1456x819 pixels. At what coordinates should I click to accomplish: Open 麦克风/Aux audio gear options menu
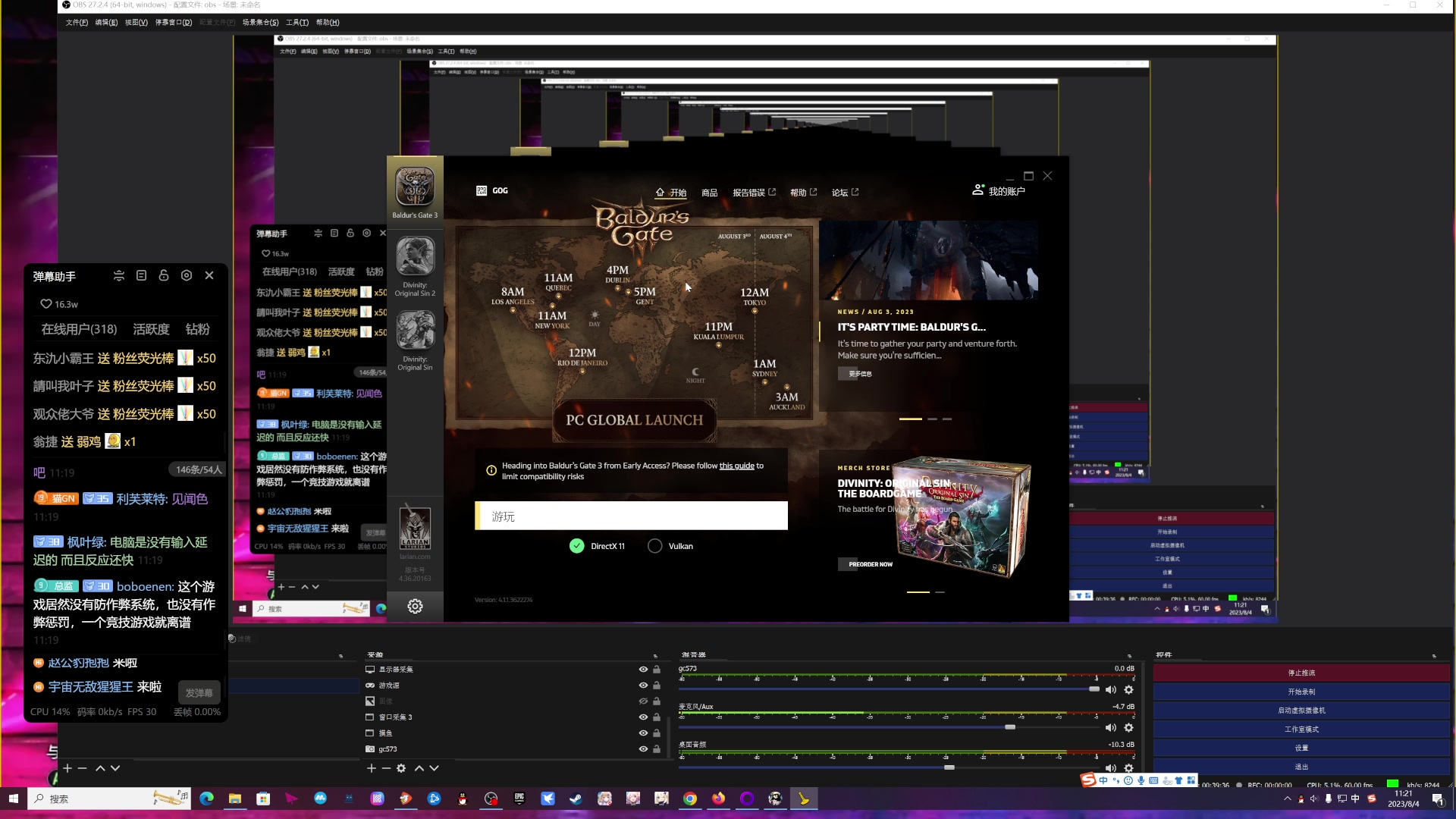point(1129,727)
